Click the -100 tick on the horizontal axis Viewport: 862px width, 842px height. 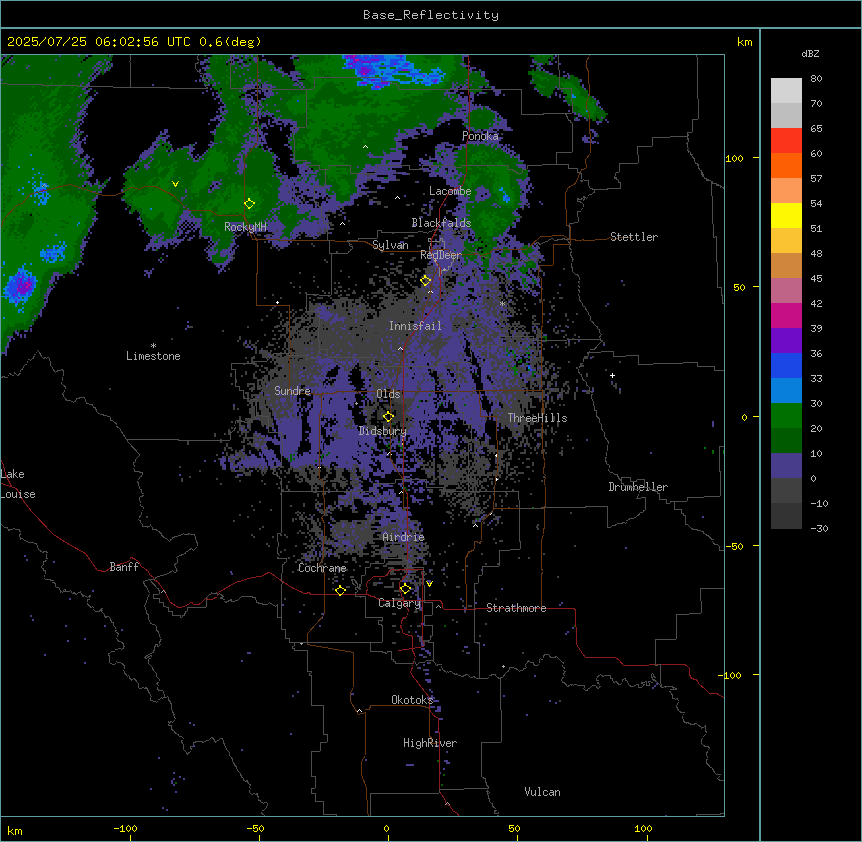click(126, 828)
